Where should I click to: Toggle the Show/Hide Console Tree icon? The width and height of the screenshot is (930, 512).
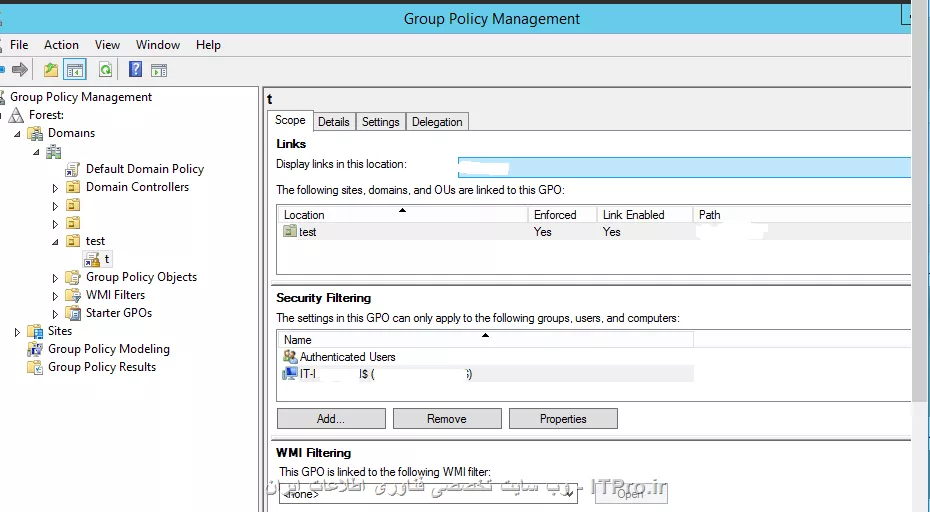(75, 70)
